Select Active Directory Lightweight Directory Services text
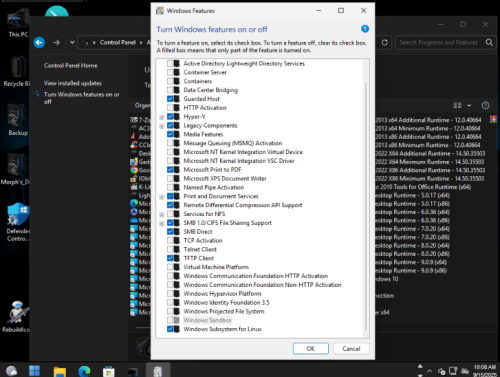Screen dimensions: 500x377 click(244, 63)
